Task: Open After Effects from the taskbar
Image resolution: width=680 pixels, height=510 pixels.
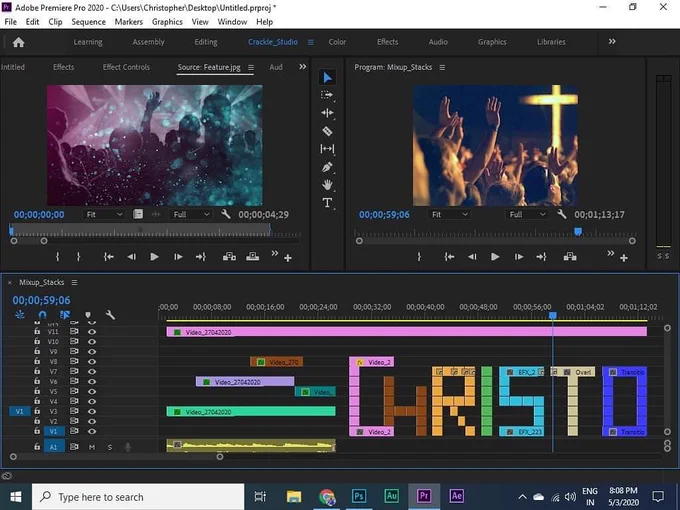Action: coord(456,496)
